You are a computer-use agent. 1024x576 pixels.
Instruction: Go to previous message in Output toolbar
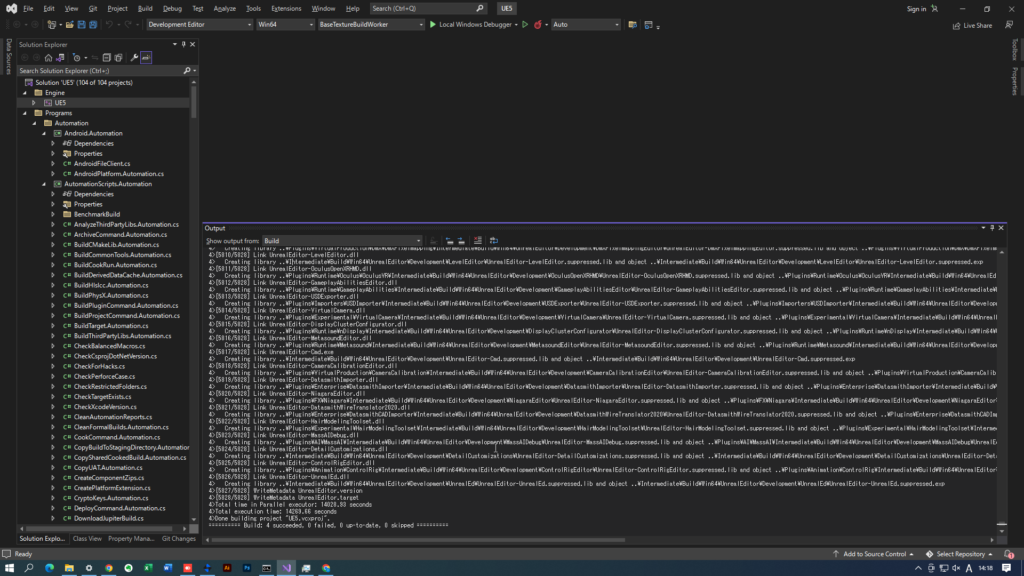[449, 240]
